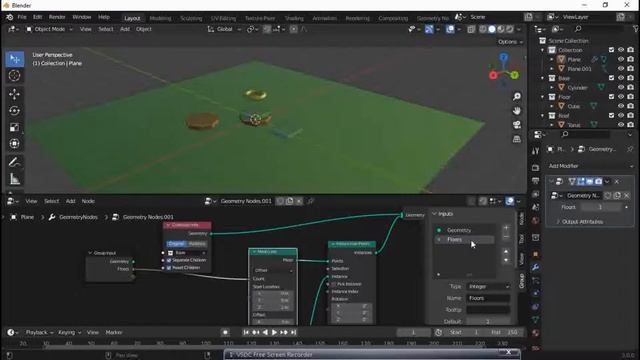Open the File menu
This screenshot has height=360, width=640.
(22, 17)
